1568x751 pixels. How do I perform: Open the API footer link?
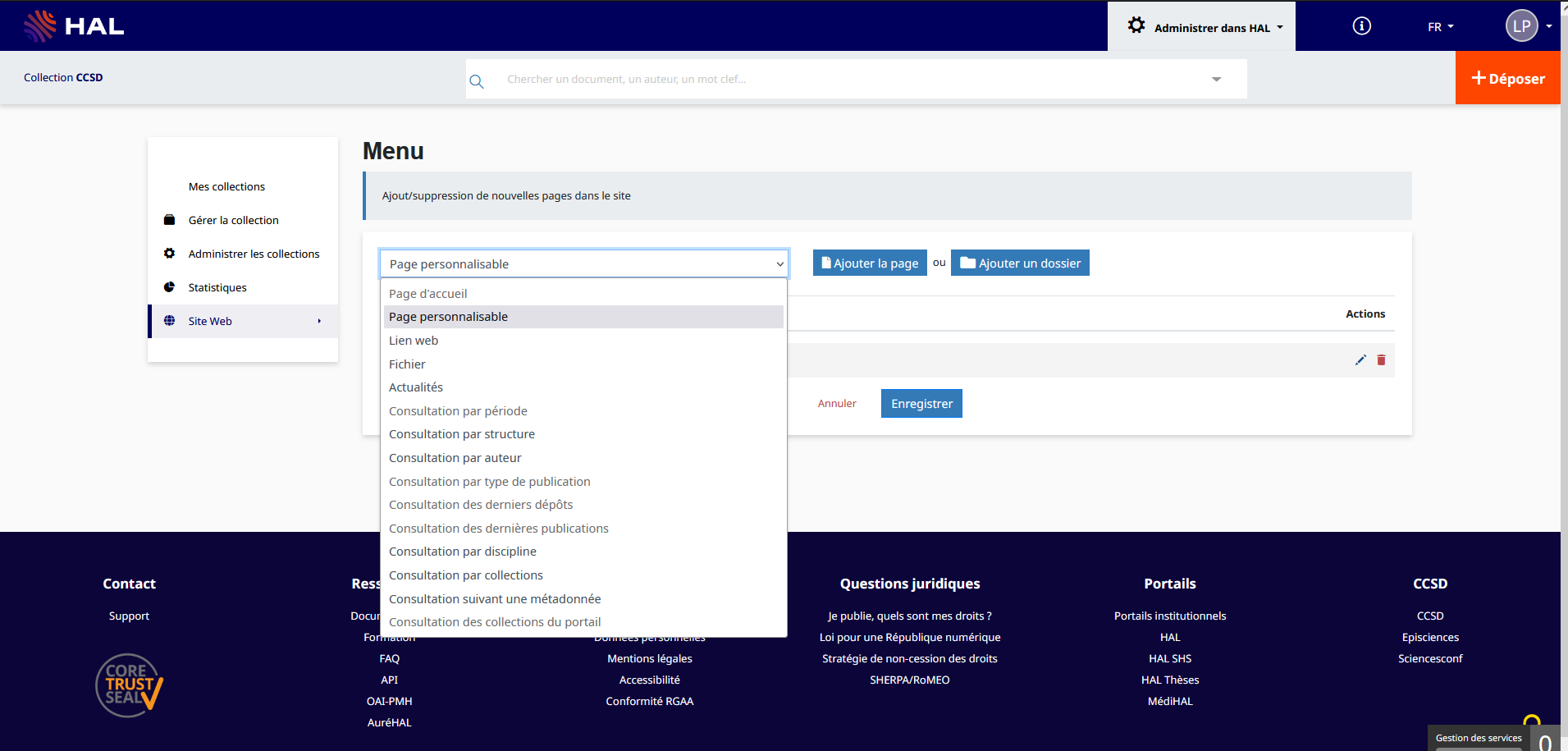(x=390, y=680)
